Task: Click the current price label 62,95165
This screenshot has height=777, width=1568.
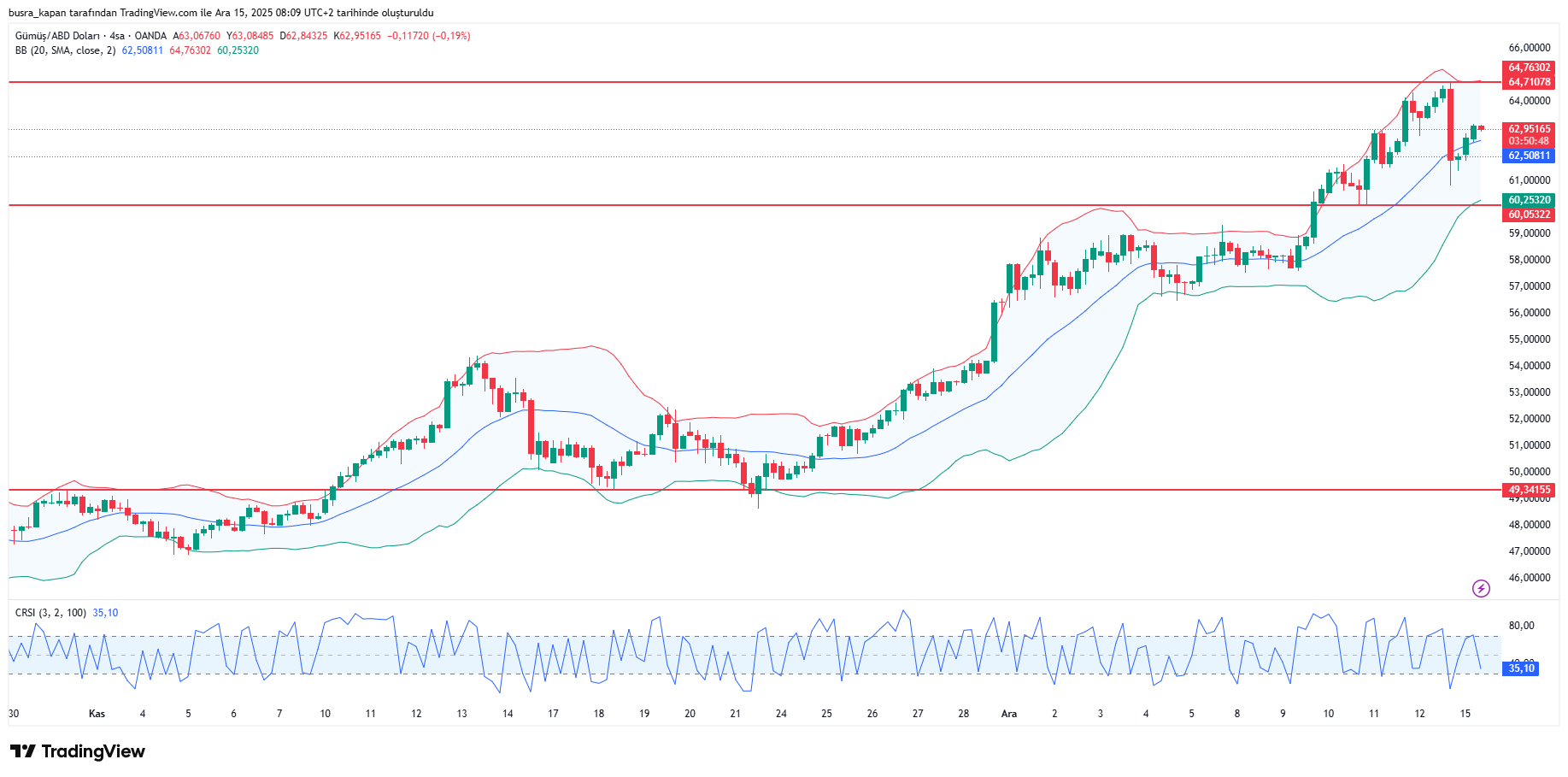Action: [1528, 129]
